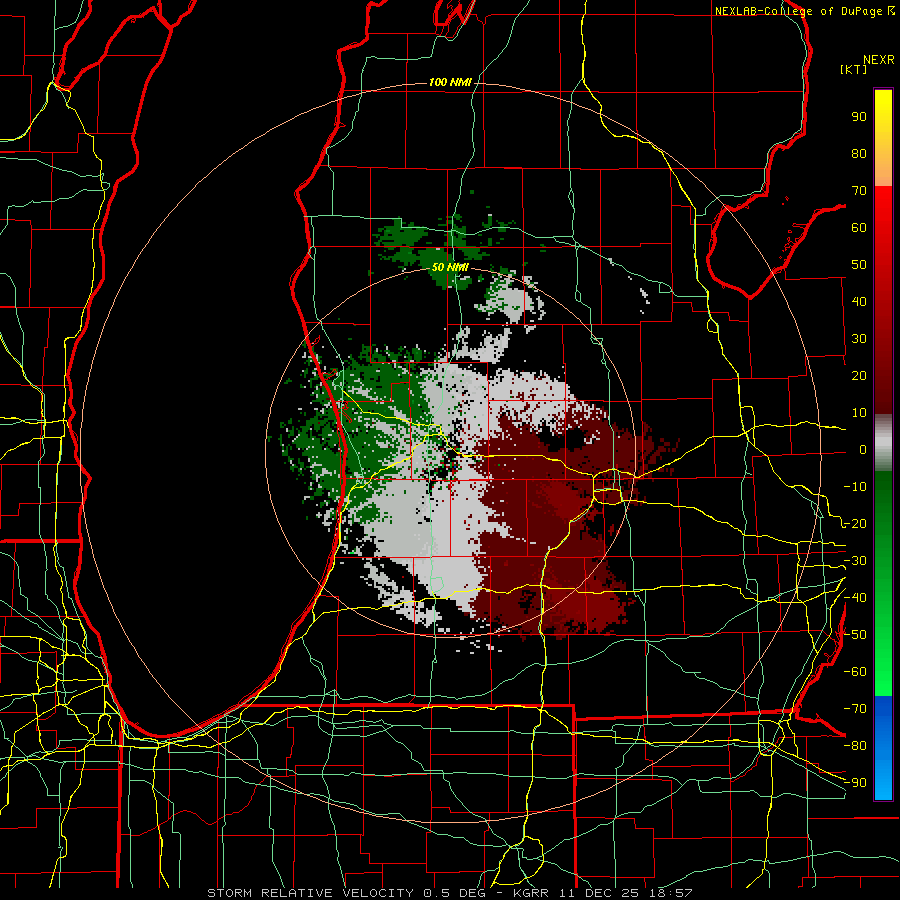This screenshot has height=900, width=900.
Task: Click the "30" value on velocity scale
Action: pos(859,339)
